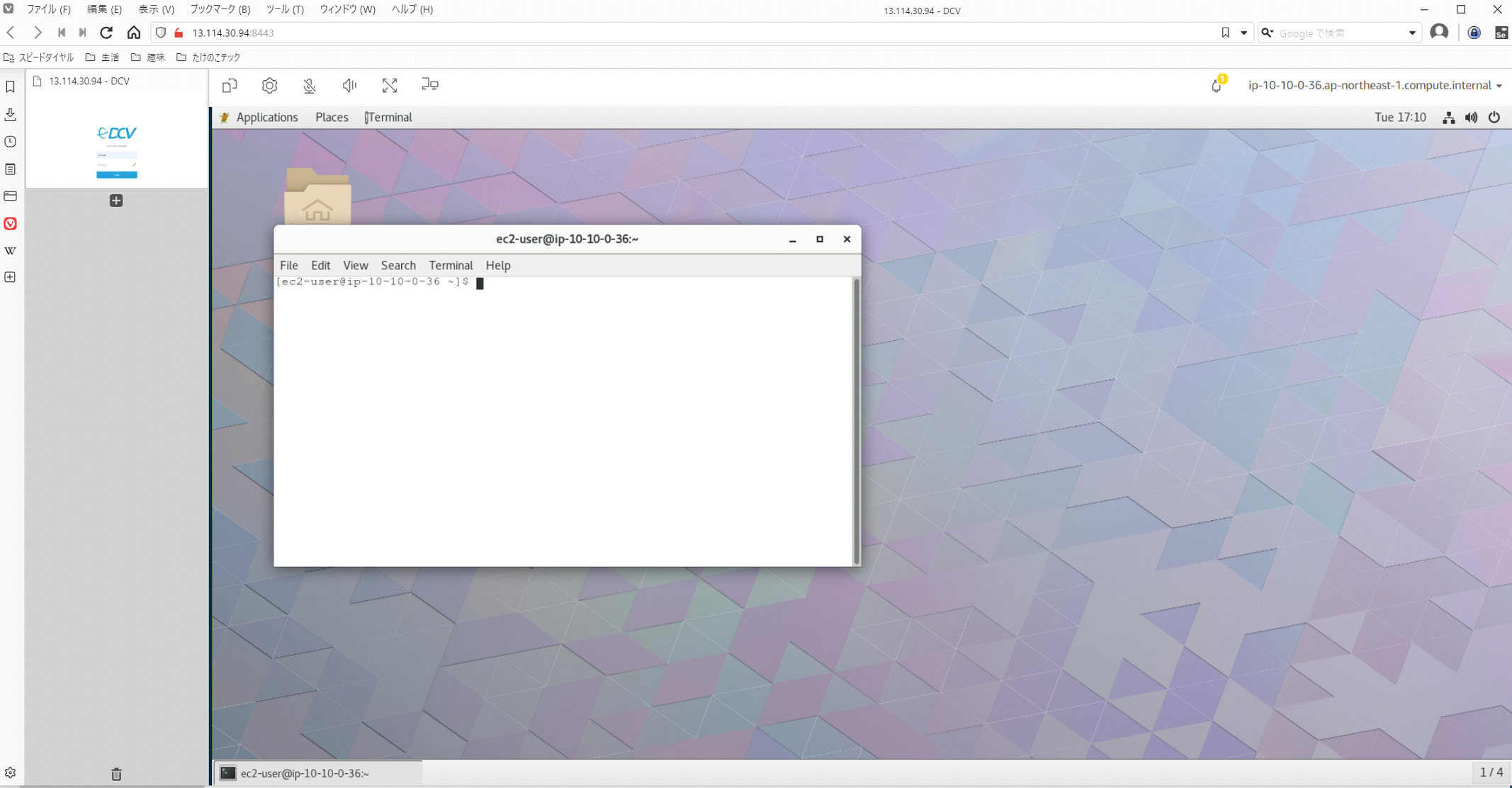Expand the bookmark dropdown arrow in address bar
Image resolution: width=1512 pixels, height=788 pixels.
pyautogui.click(x=1243, y=33)
